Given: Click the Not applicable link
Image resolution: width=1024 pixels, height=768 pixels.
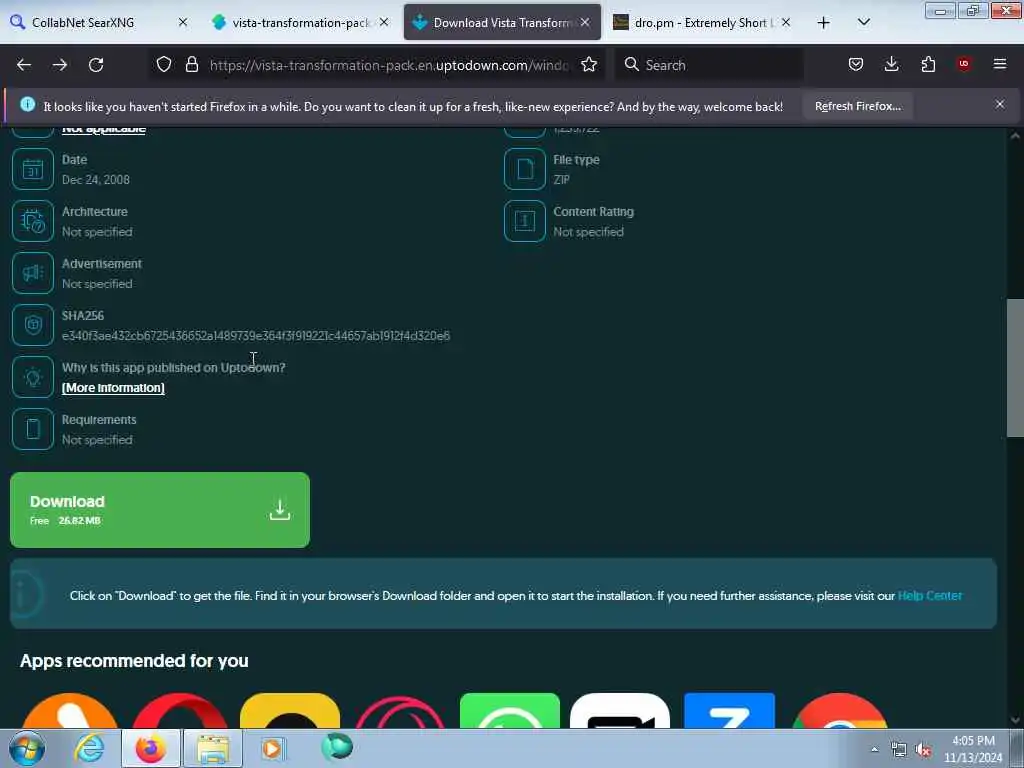Looking at the screenshot, I should pos(103,129).
